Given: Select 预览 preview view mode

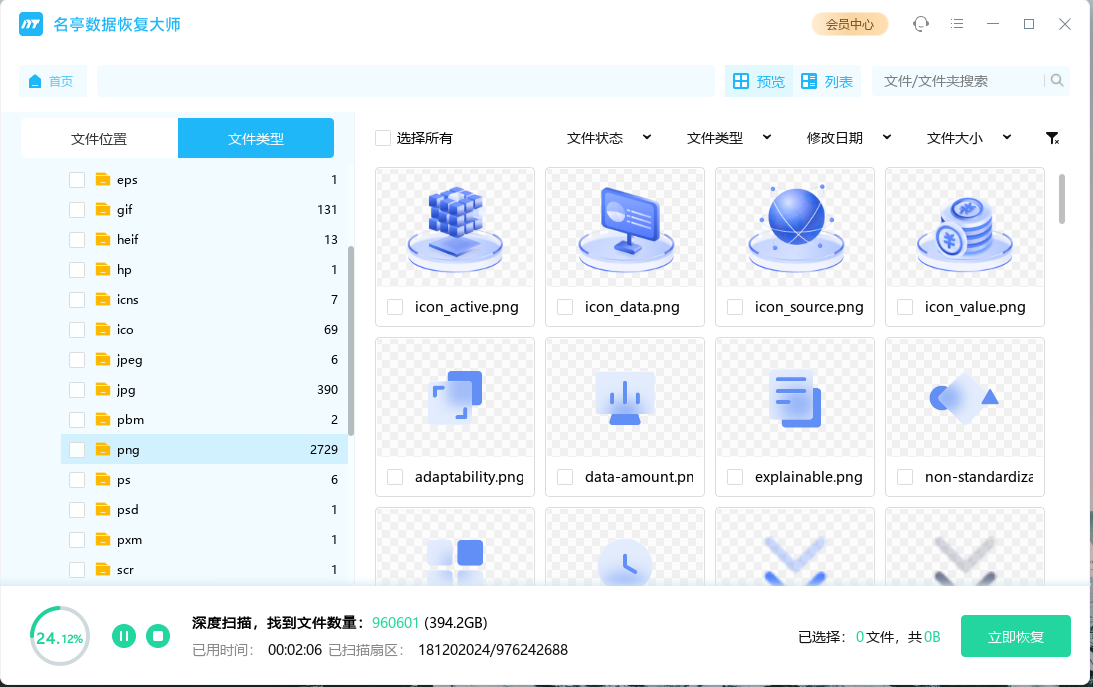Looking at the screenshot, I should (x=758, y=81).
